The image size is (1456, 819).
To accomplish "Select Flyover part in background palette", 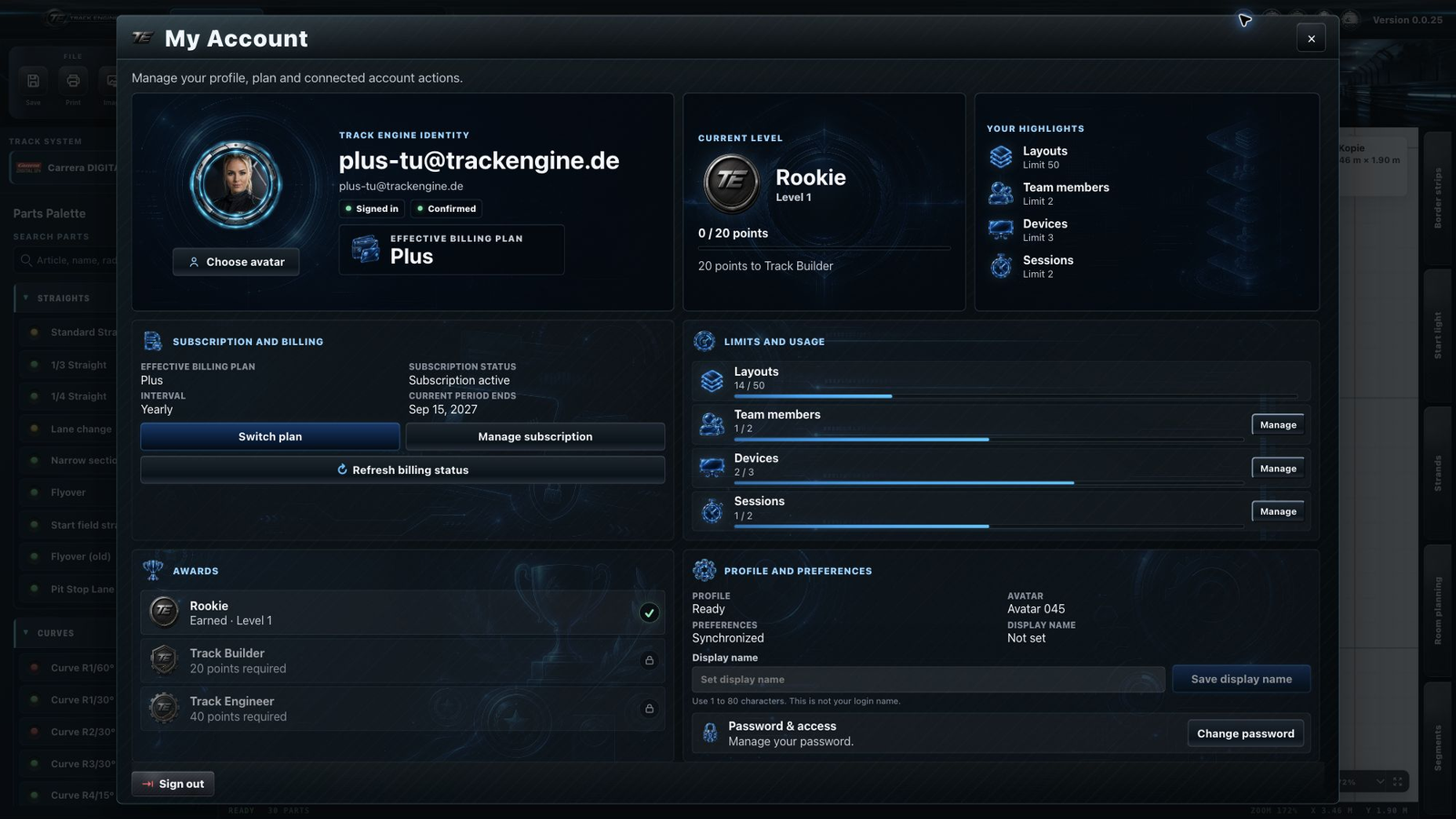I will [67, 492].
